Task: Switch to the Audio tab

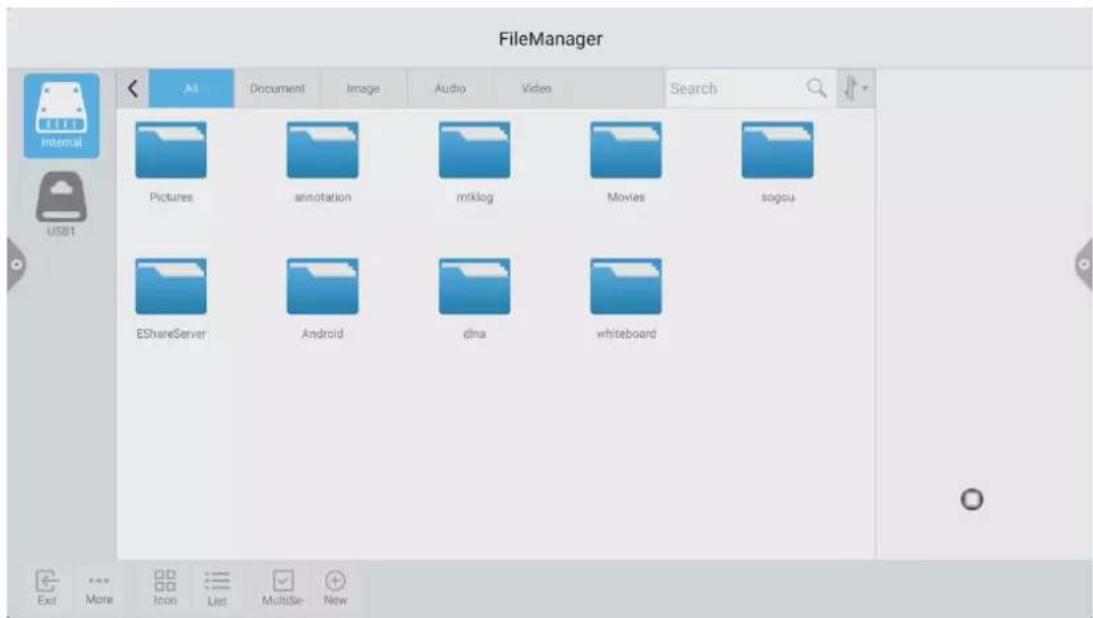Action: (x=450, y=88)
